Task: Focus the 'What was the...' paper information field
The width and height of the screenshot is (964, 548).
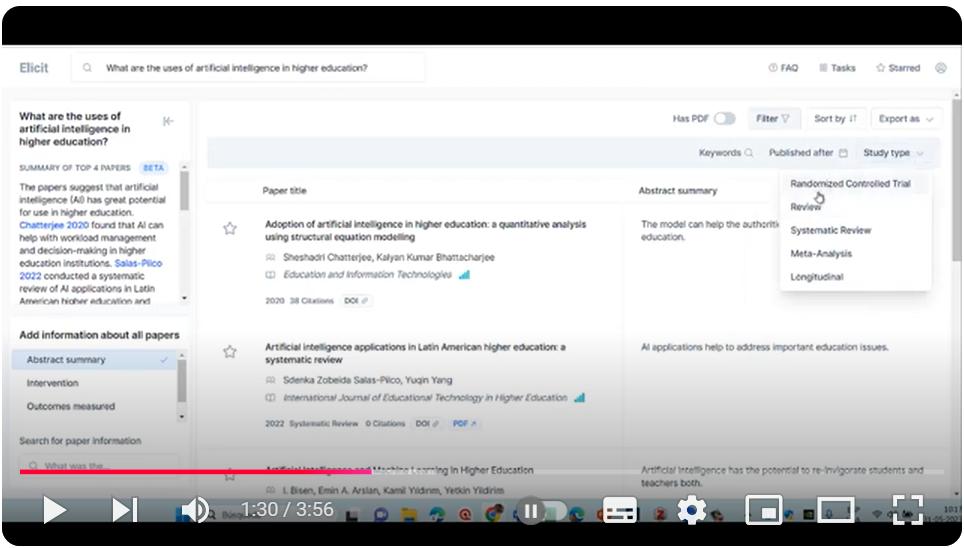Action: [98, 466]
